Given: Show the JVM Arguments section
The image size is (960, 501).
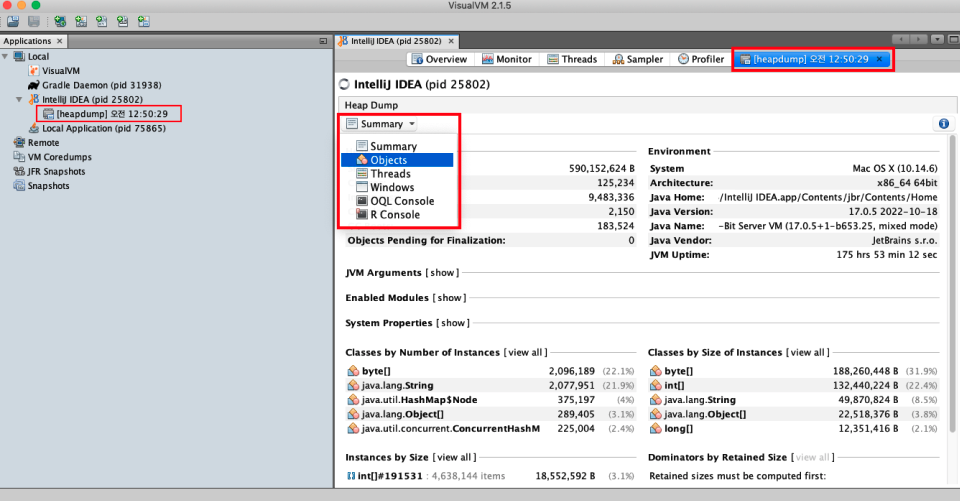Looking at the screenshot, I should pyautogui.click(x=442, y=273).
